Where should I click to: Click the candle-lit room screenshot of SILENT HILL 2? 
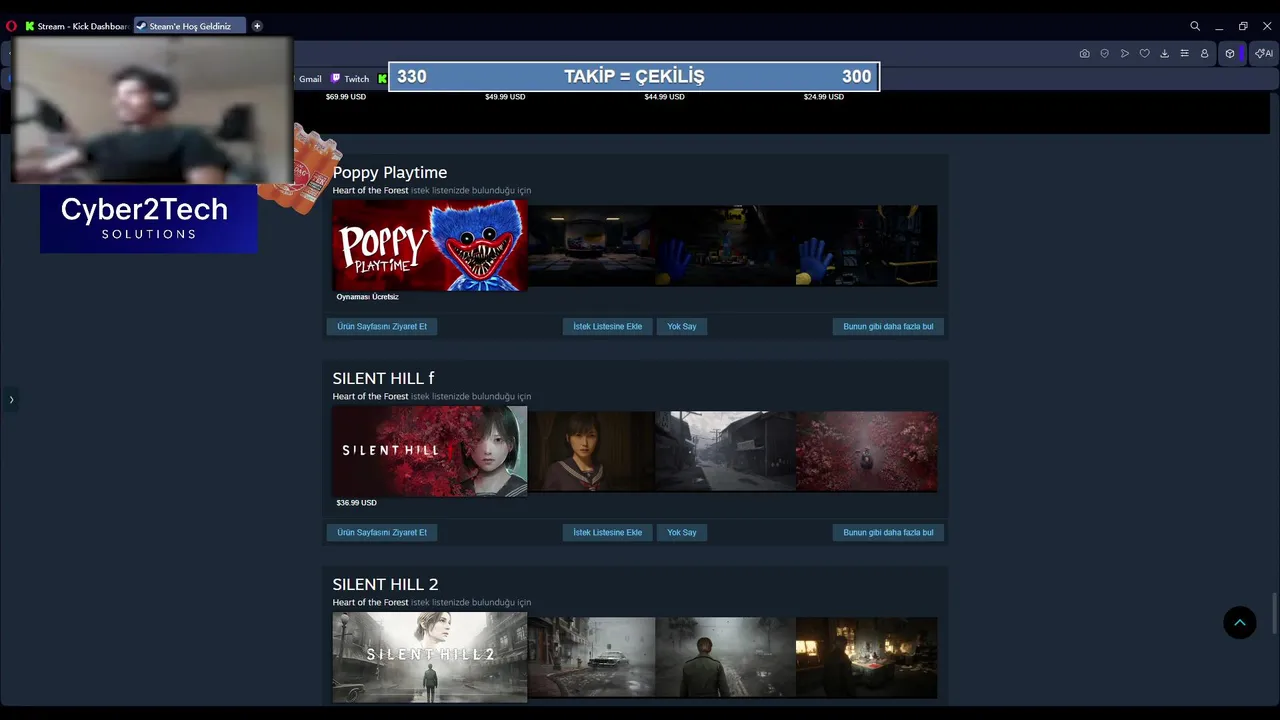pos(867,657)
